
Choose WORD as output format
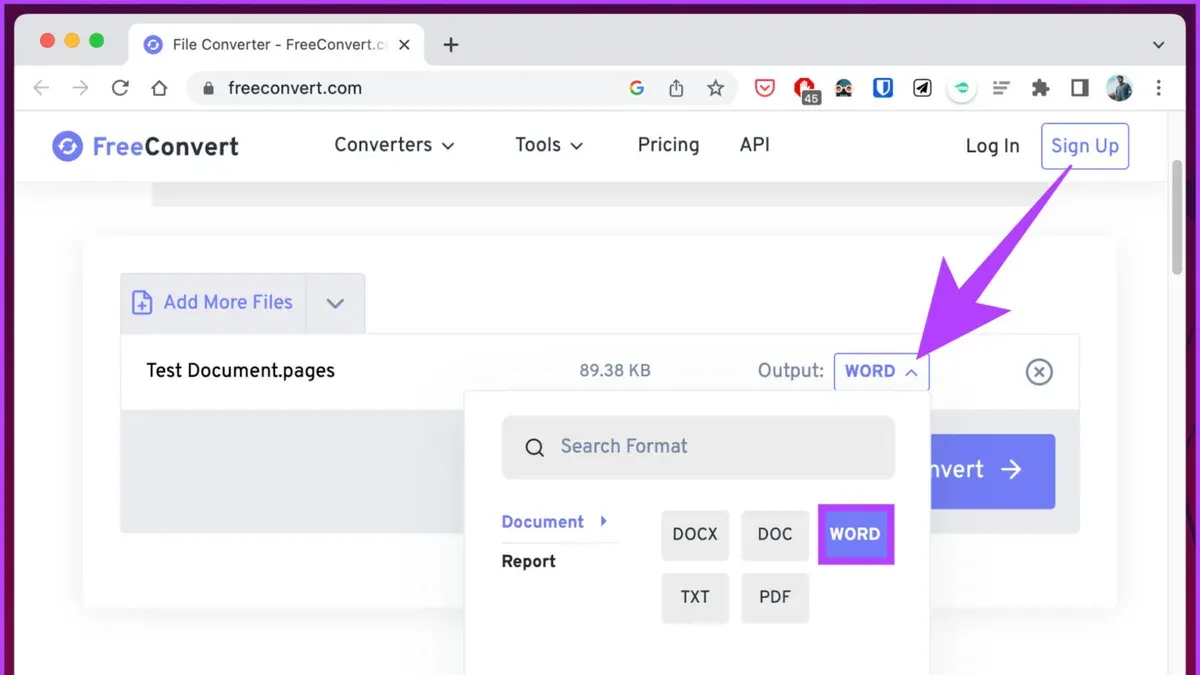[855, 534]
